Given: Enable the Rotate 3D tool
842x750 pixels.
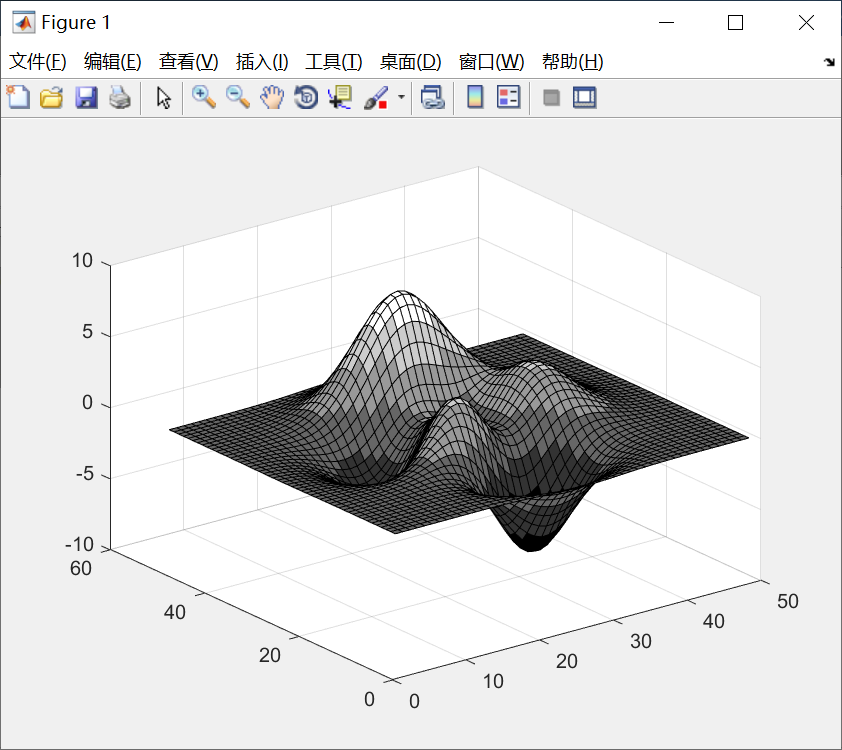Looking at the screenshot, I should coord(306,98).
